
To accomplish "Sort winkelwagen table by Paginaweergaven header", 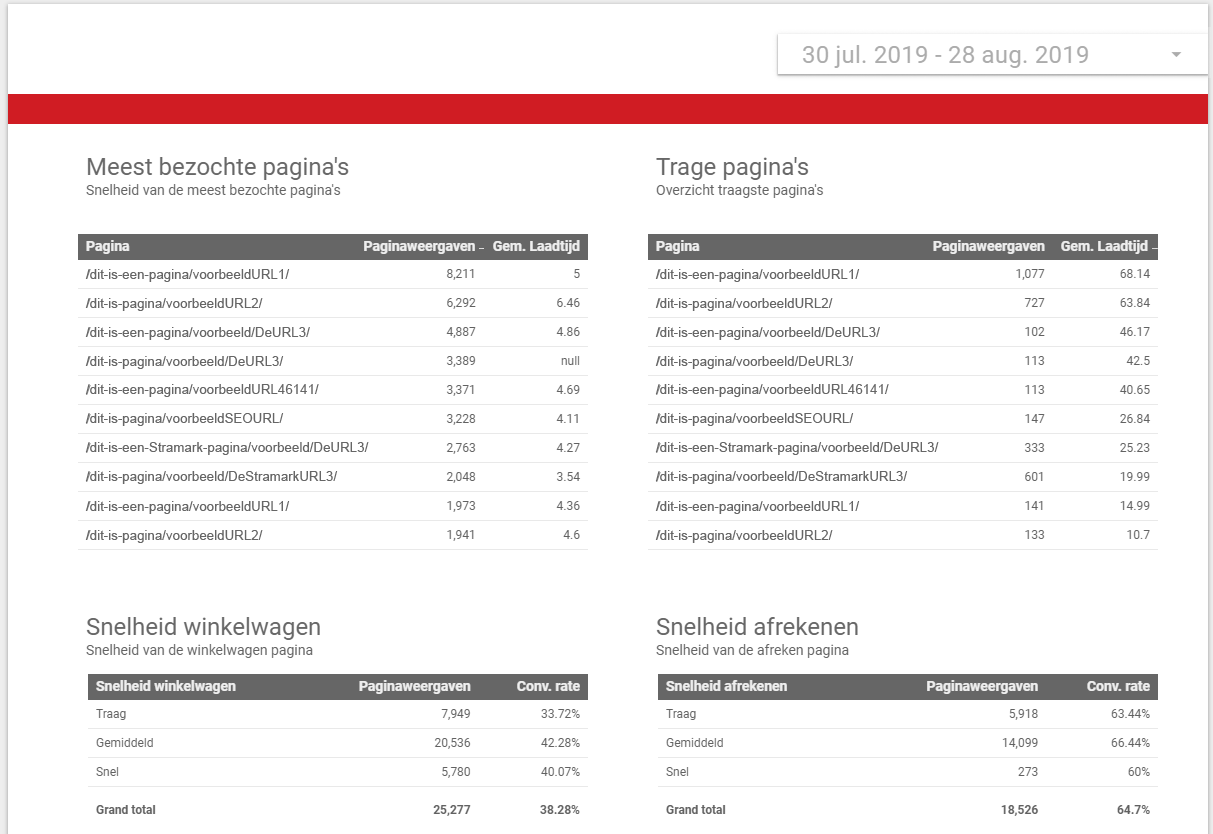I will [x=415, y=686].
